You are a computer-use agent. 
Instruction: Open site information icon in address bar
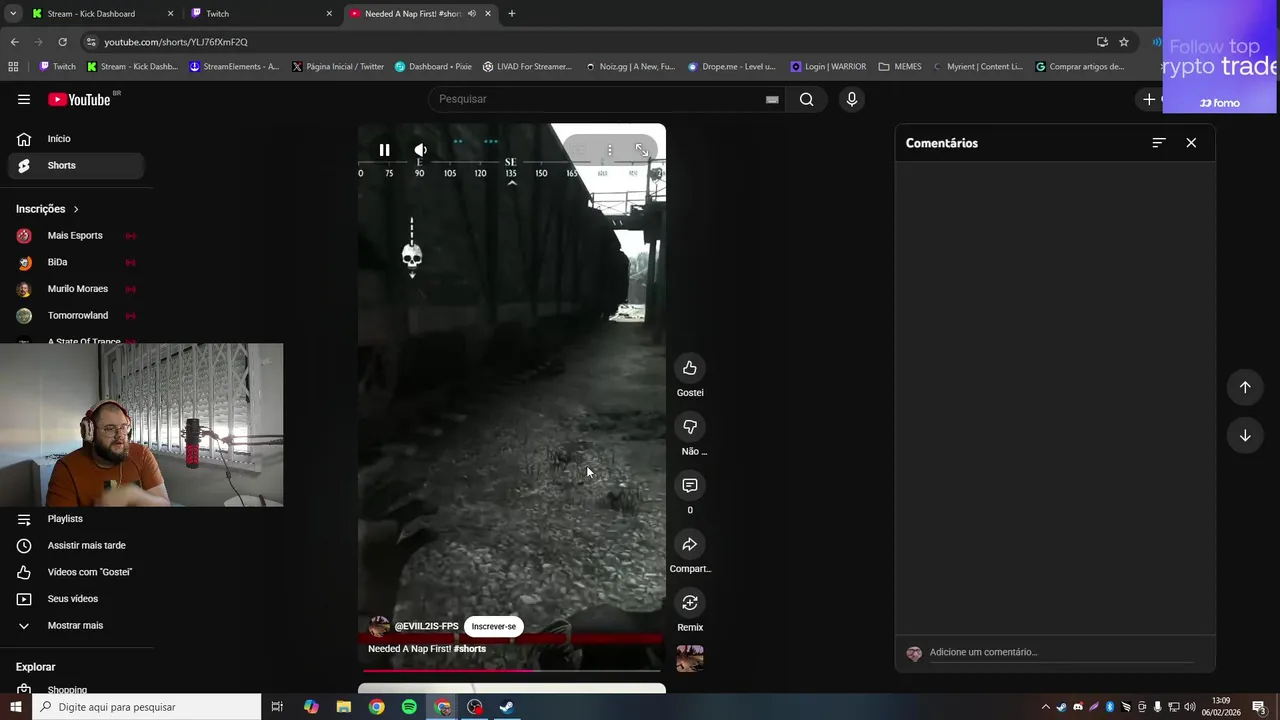91,42
